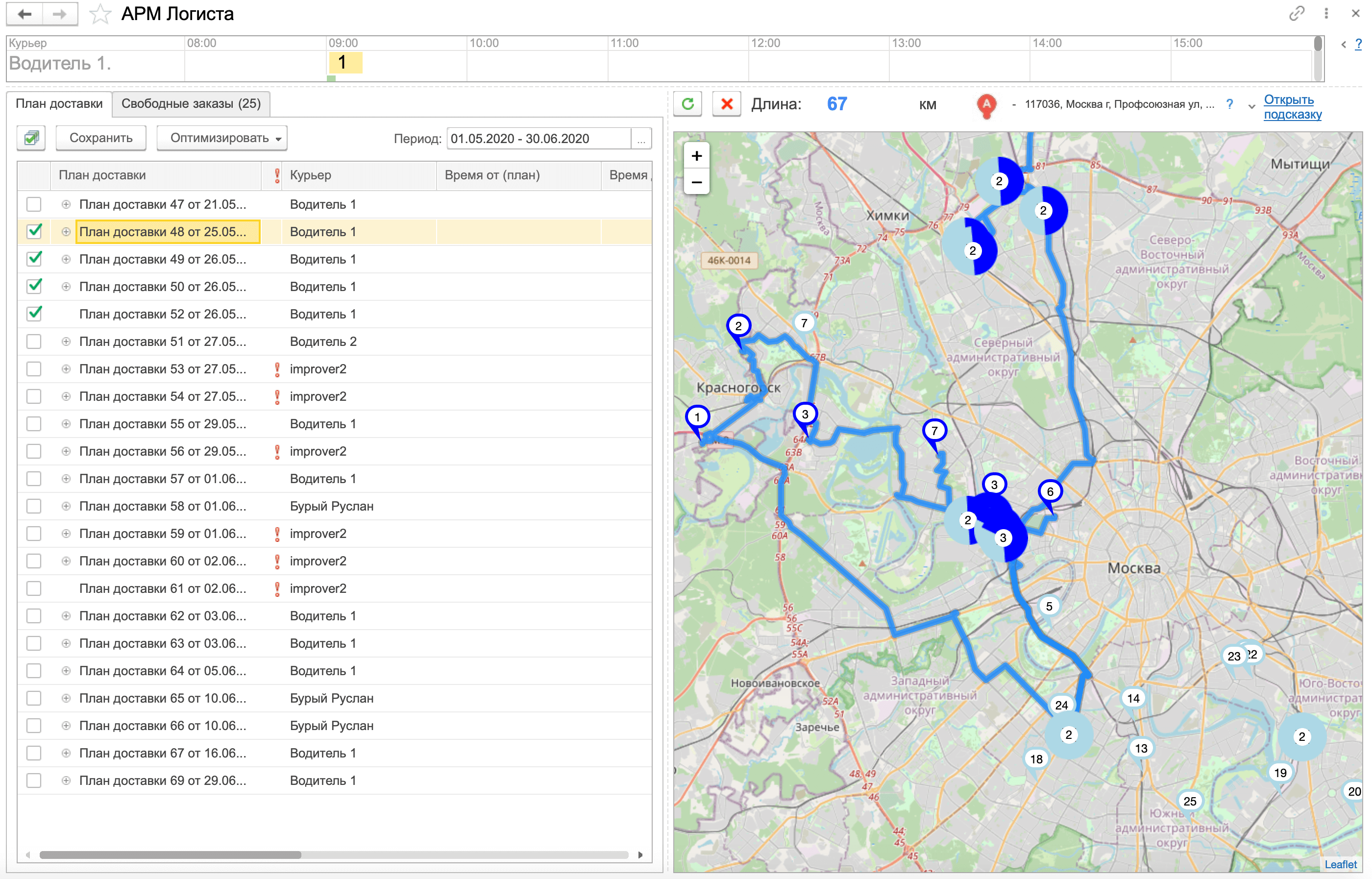The width and height of the screenshot is (1372, 879).
Task: Switch to Свободные заказы (25) tab
Action: pyautogui.click(x=191, y=104)
